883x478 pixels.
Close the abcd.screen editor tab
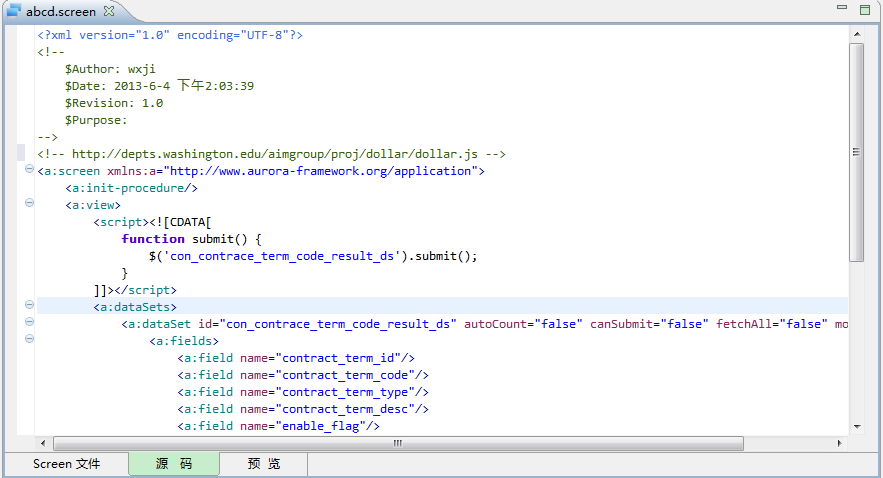click(x=109, y=11)
